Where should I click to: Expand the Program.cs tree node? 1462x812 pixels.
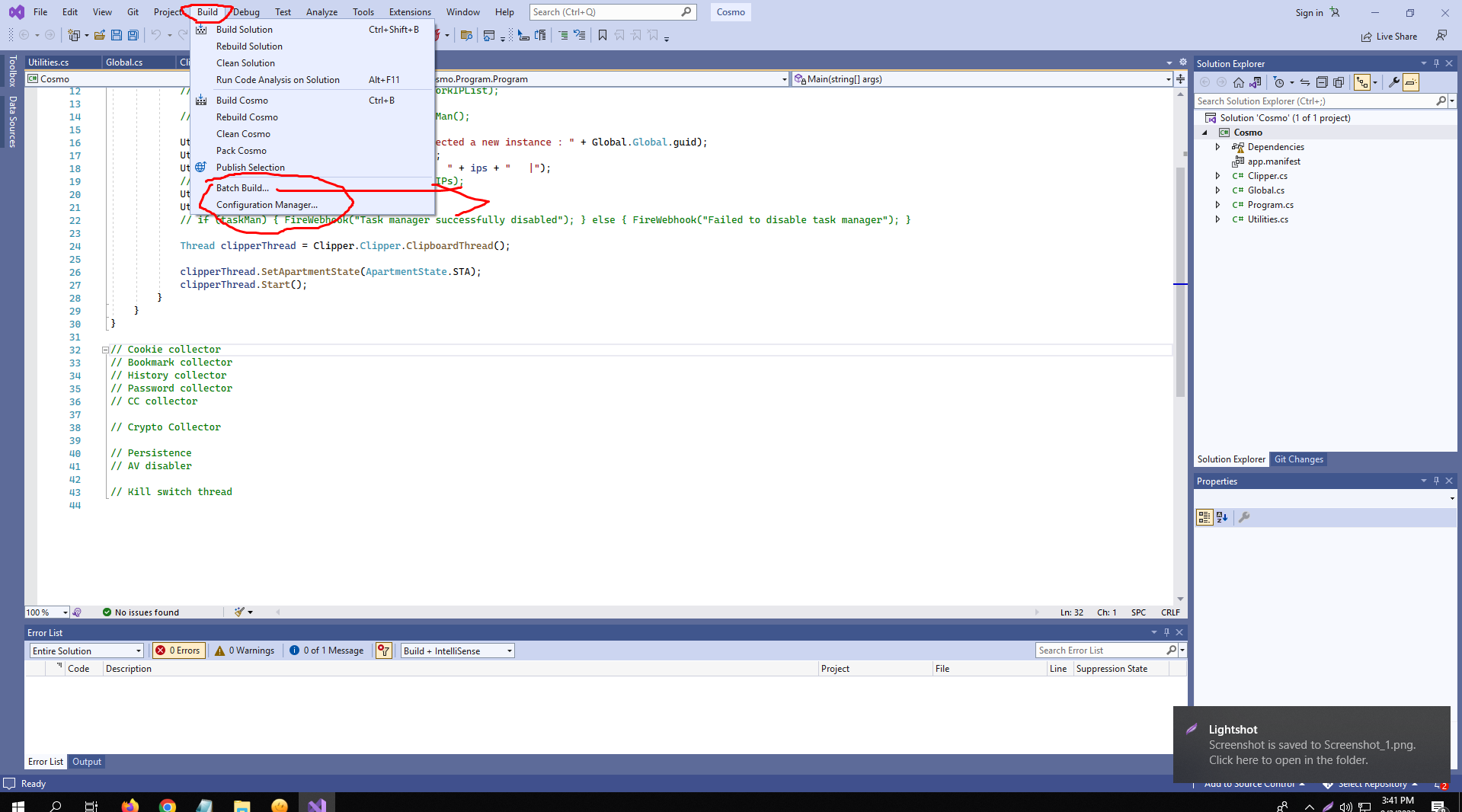point(1217,205)
